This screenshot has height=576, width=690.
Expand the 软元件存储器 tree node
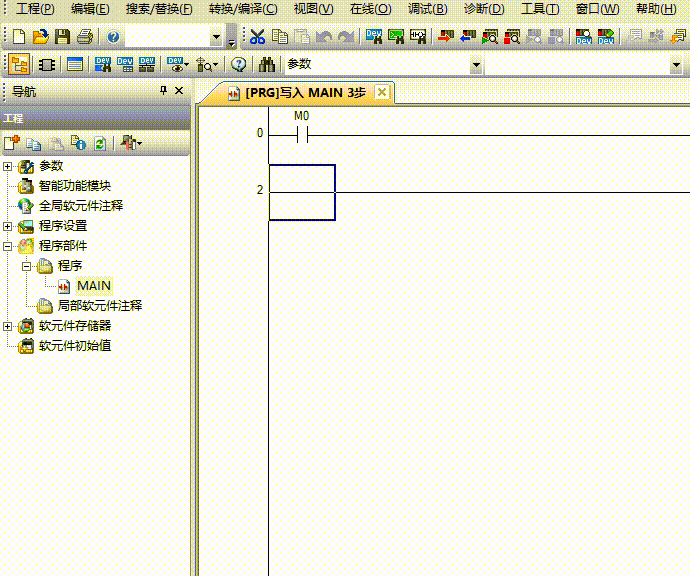pyautogui.click(x=8, y=326)
